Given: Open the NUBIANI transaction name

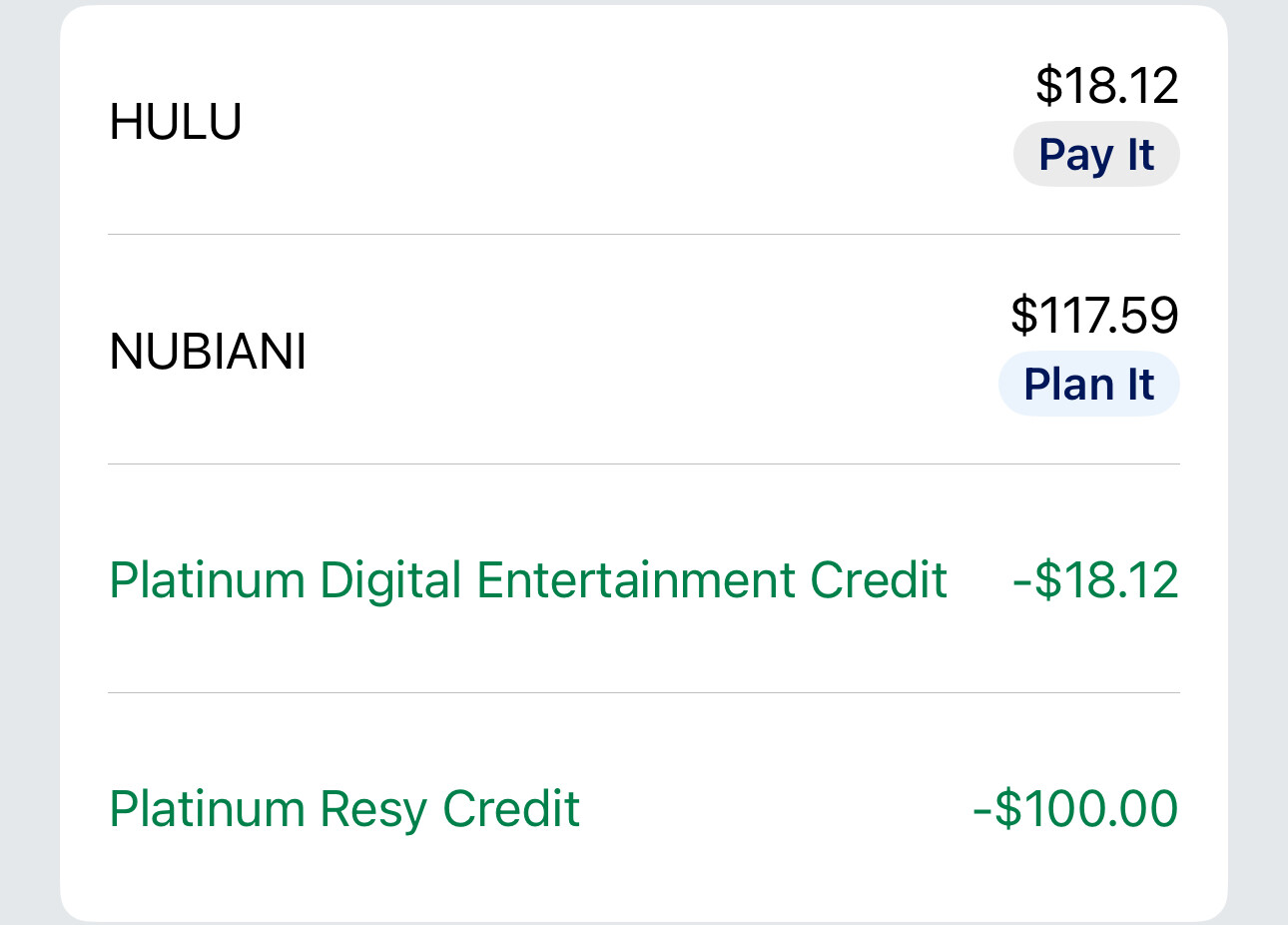Looking at the screenshot, I should coord(208,352).
